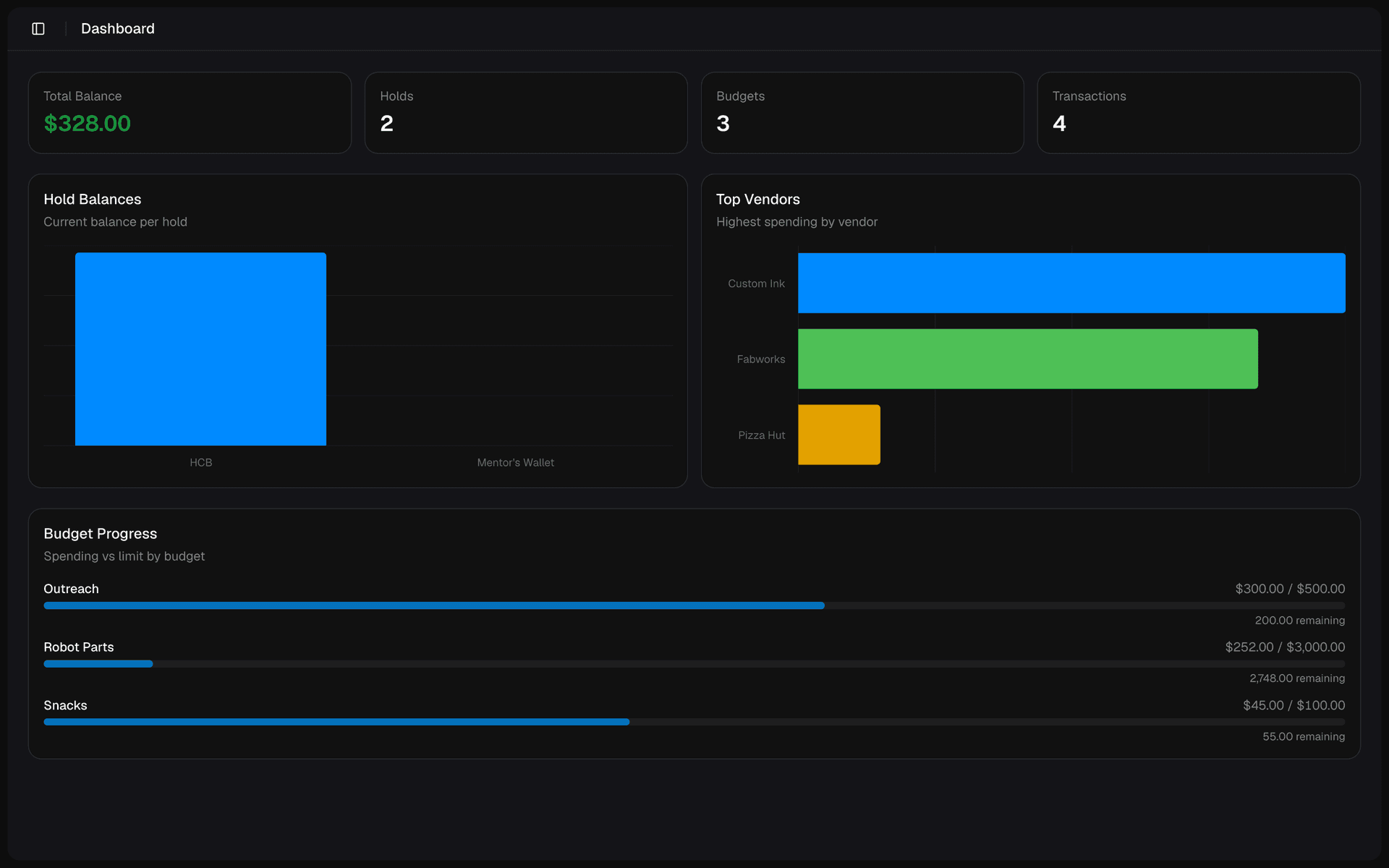Click the Pizza Hut label
The height and width of the screenshot is (868, 1389).
762,435
